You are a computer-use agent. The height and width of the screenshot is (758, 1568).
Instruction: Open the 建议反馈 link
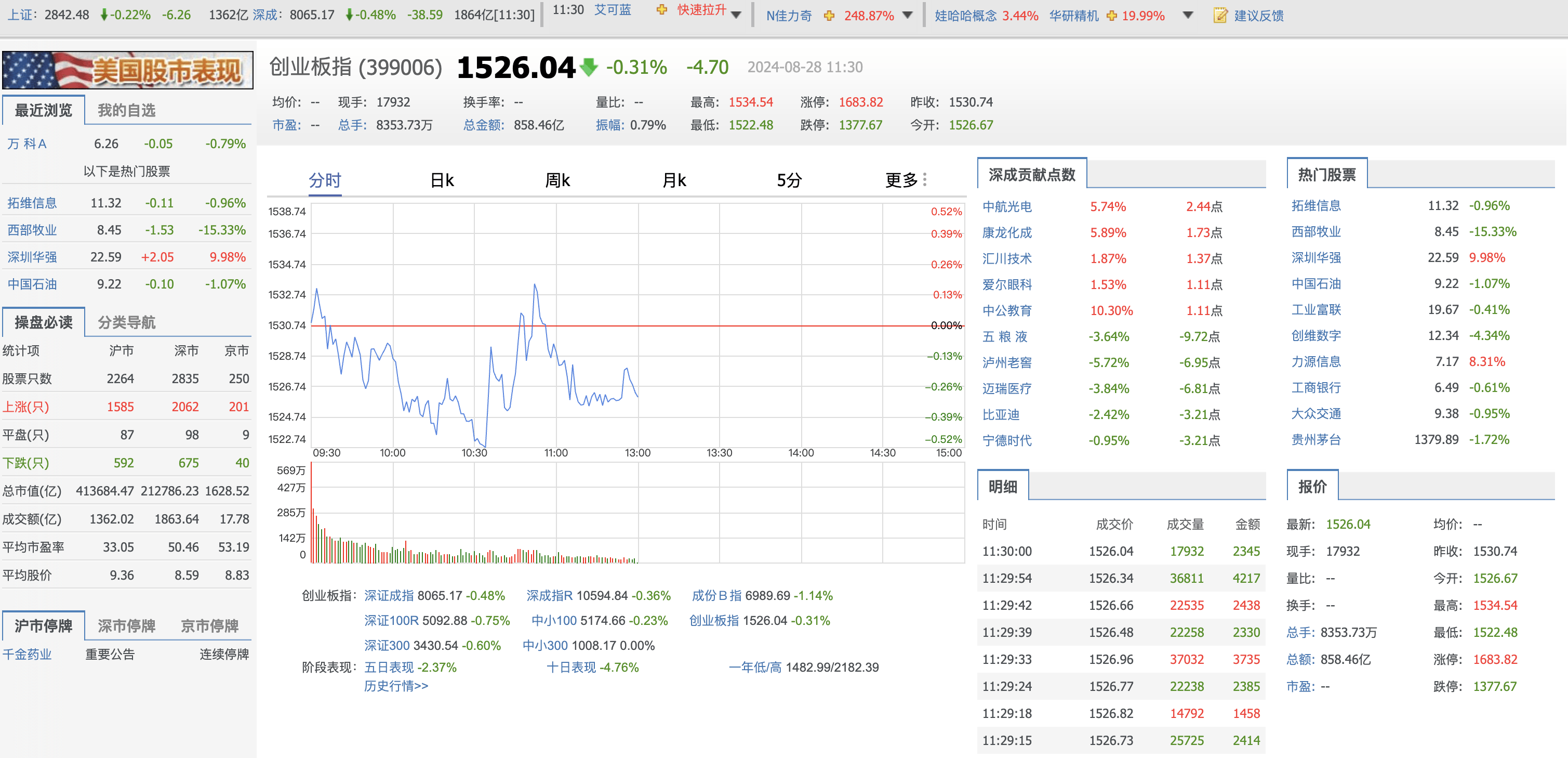(1259, 16)
